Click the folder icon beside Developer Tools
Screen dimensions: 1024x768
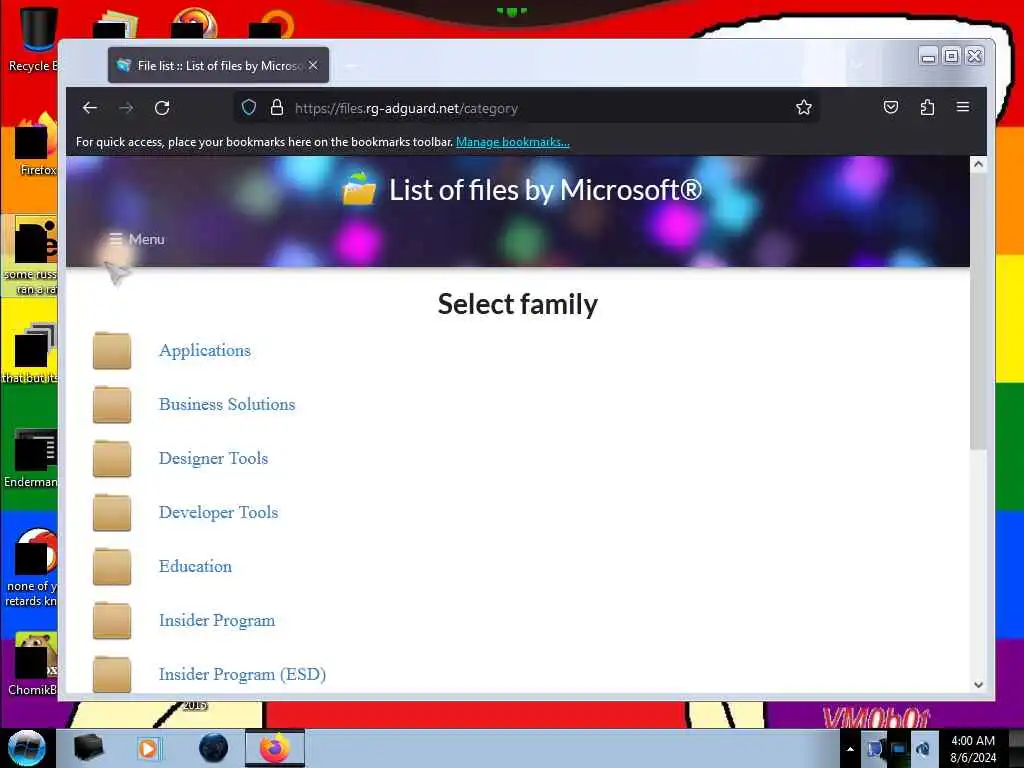click(112, 513)
